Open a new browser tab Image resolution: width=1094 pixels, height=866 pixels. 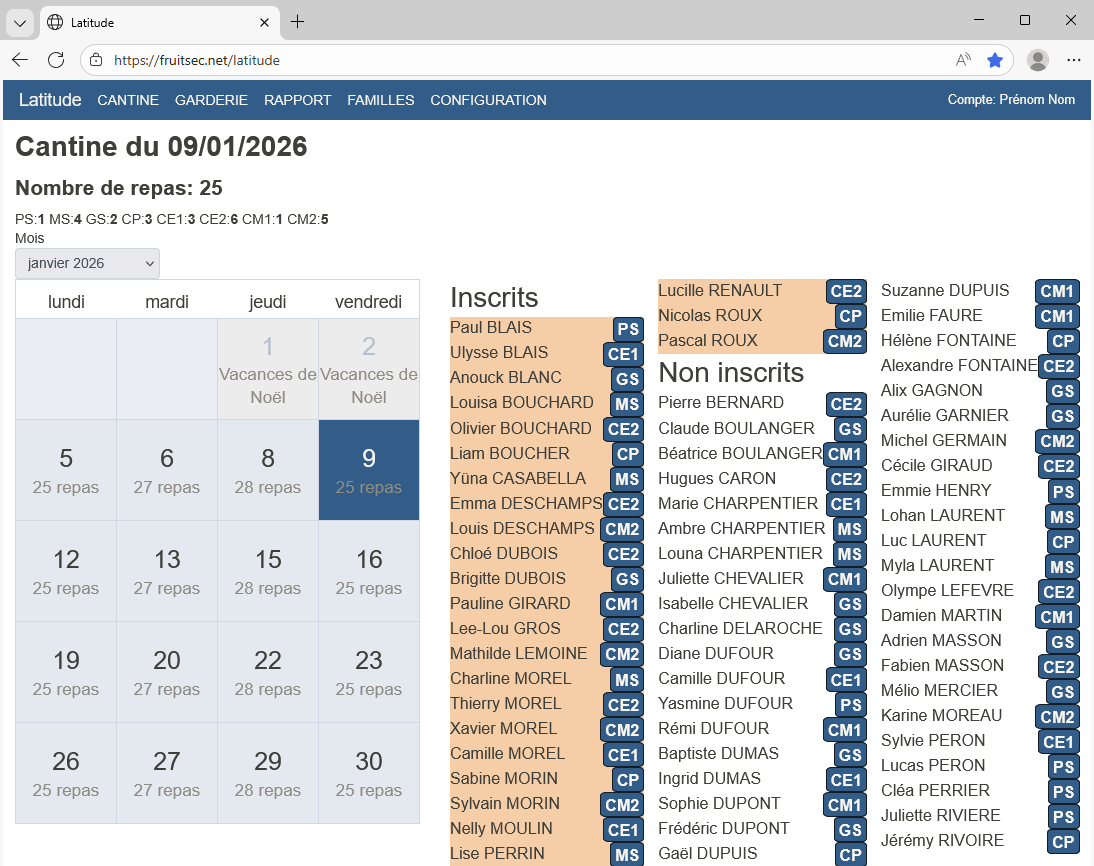pos(297,22)
